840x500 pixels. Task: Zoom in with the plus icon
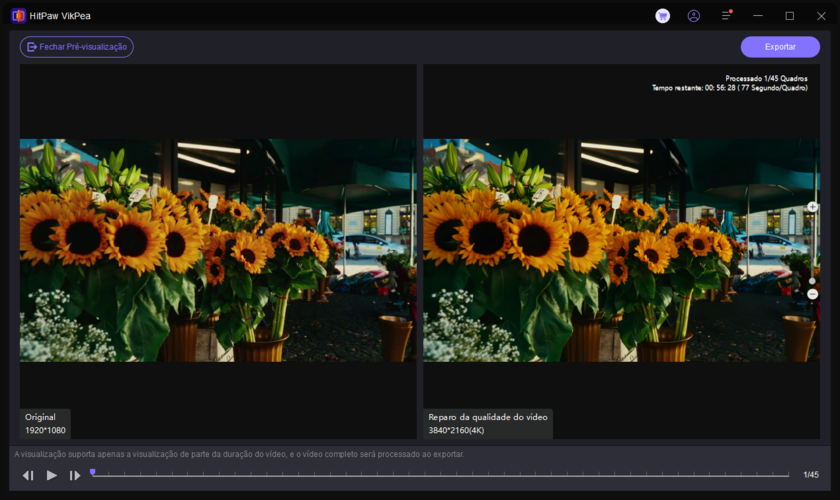[x=812, y=206]
